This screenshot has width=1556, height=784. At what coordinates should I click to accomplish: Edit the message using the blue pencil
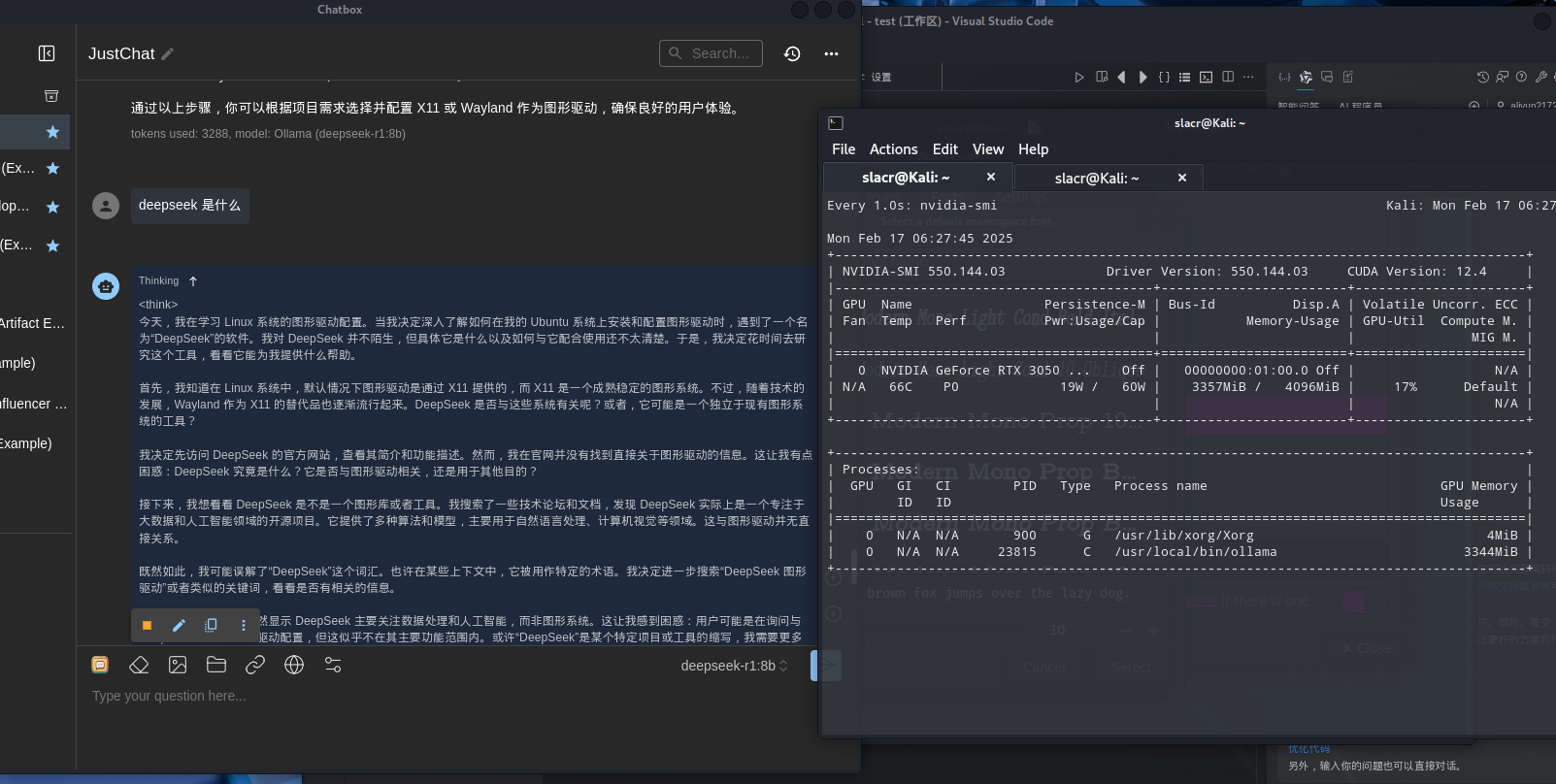179,626
